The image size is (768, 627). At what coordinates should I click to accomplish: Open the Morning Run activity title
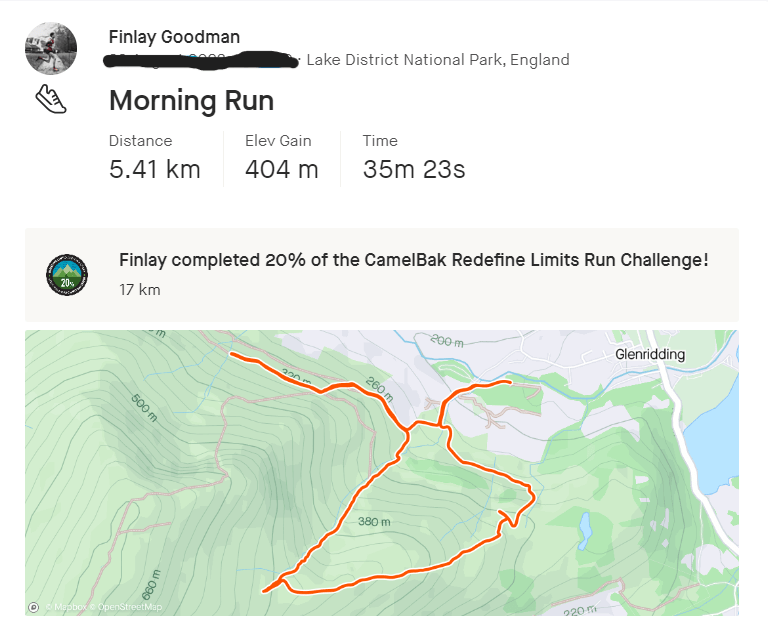point(191,101)
